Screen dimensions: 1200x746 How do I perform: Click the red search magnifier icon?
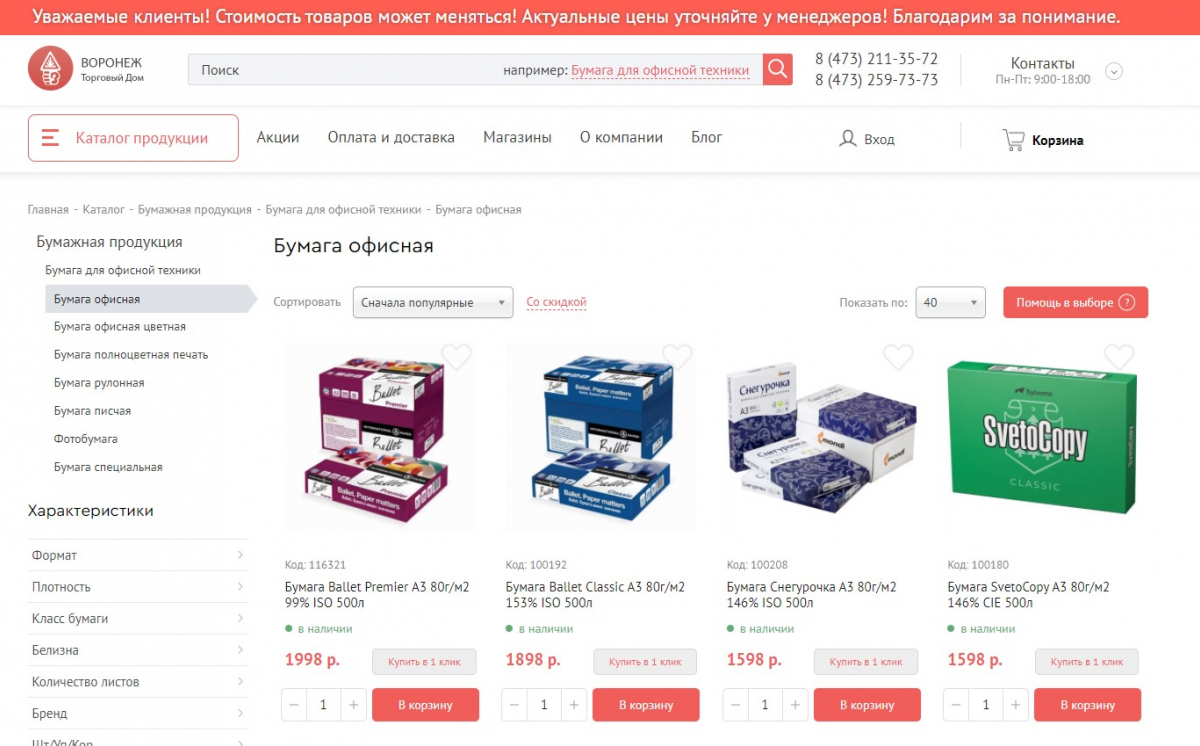[778, 70]
